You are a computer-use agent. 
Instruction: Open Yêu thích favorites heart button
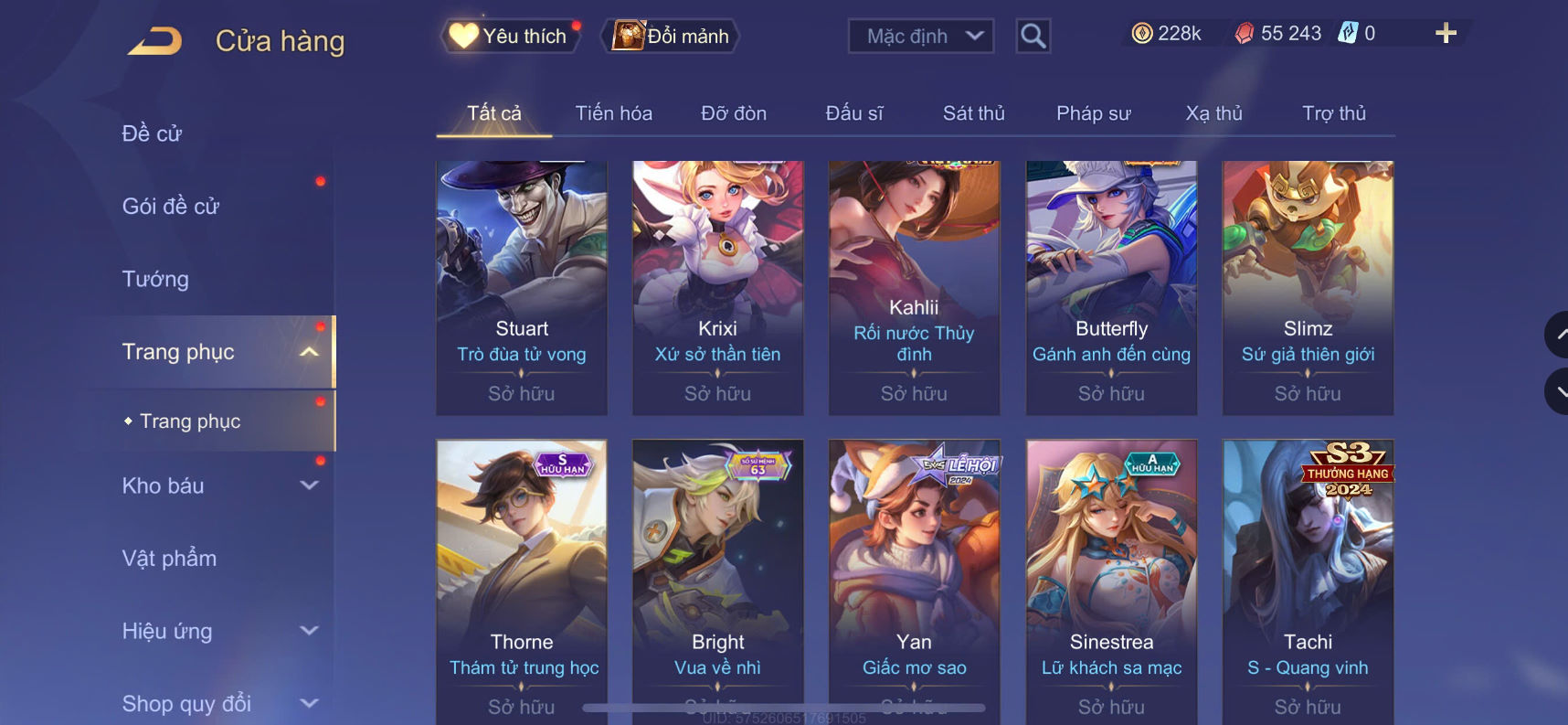tap(511, 36)
